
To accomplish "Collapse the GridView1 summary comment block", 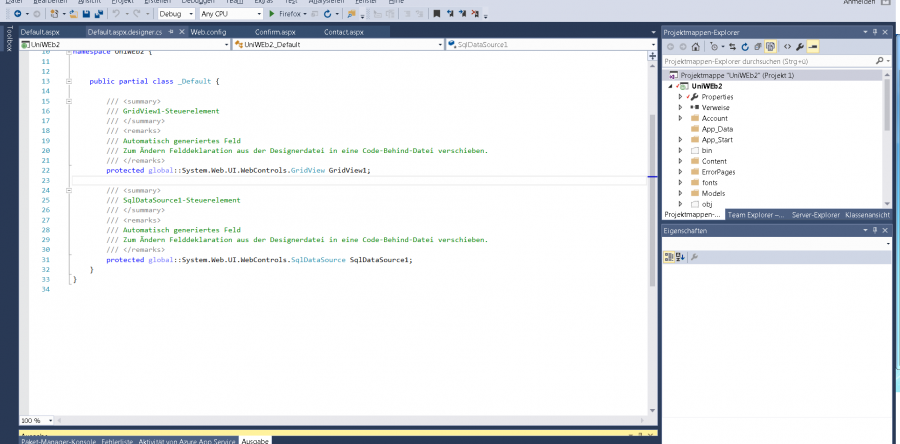I will point(69,101).
